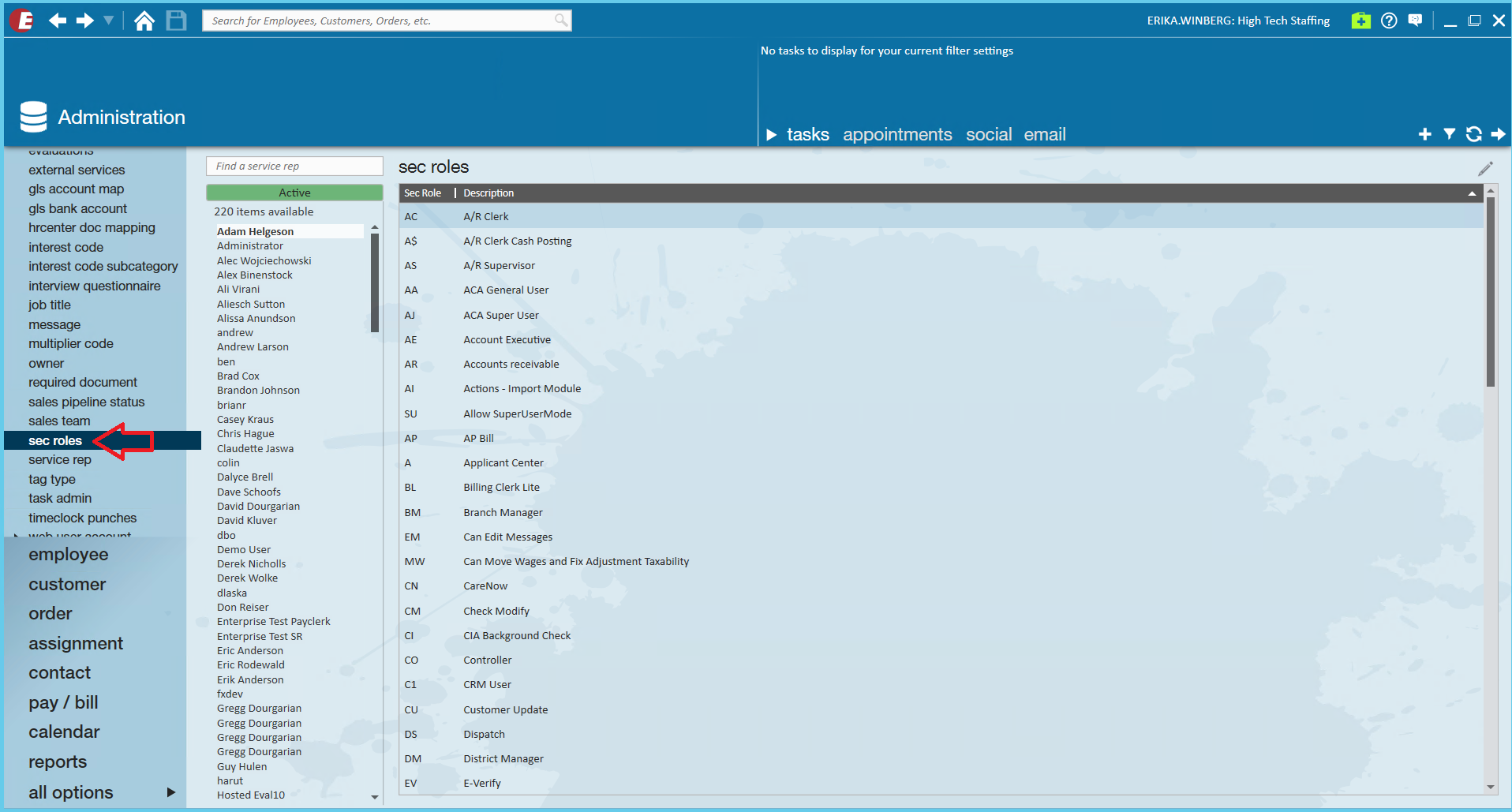Add a new task with plus icon
Screen dimensions: 1512x812
coord(1424,134)
